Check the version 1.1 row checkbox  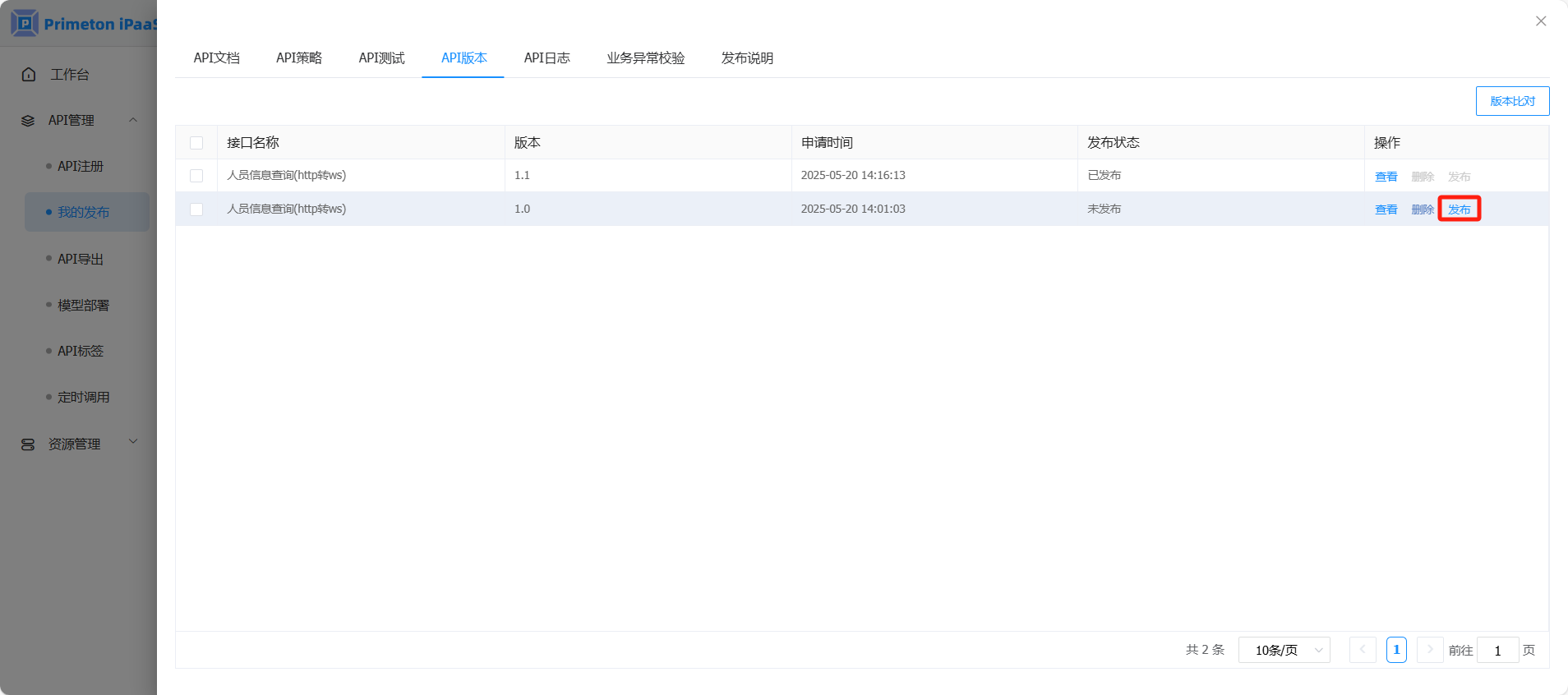[196, 176]
